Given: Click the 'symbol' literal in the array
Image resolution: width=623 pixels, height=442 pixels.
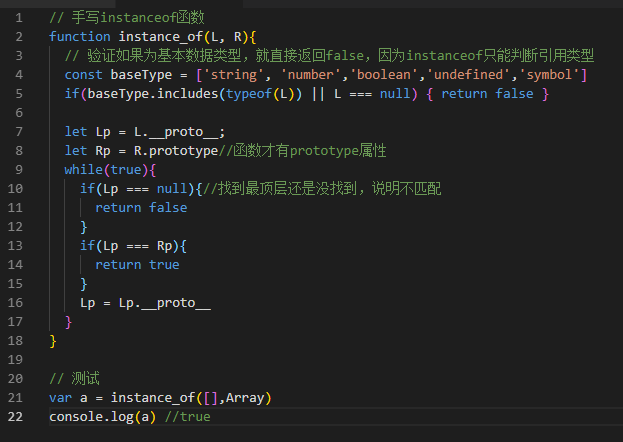Looking at the screenshot, I should (x=549, y=75).
